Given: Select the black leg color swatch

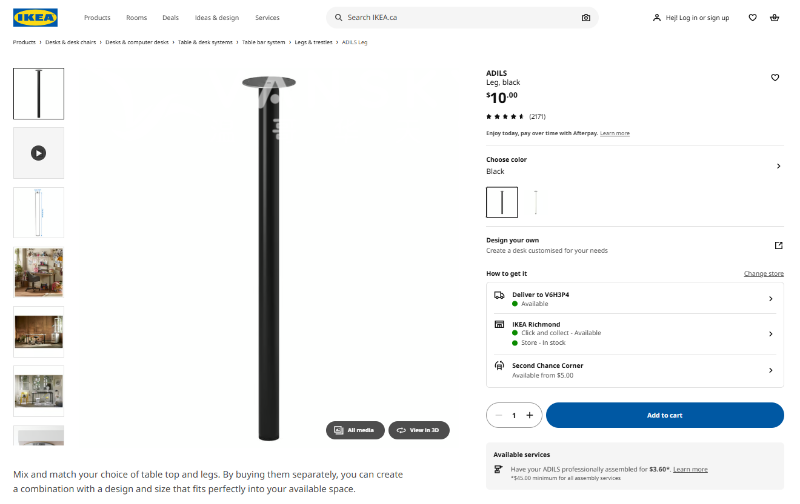Looking at the screenshot, I should (502, 202).
